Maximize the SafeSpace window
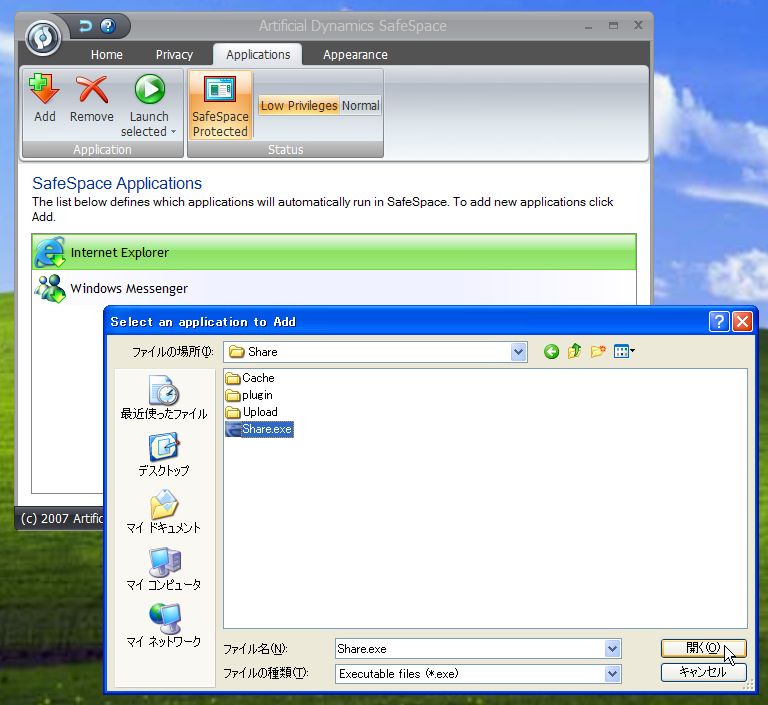This screenshot has width=768, height=705. (613, 25)
